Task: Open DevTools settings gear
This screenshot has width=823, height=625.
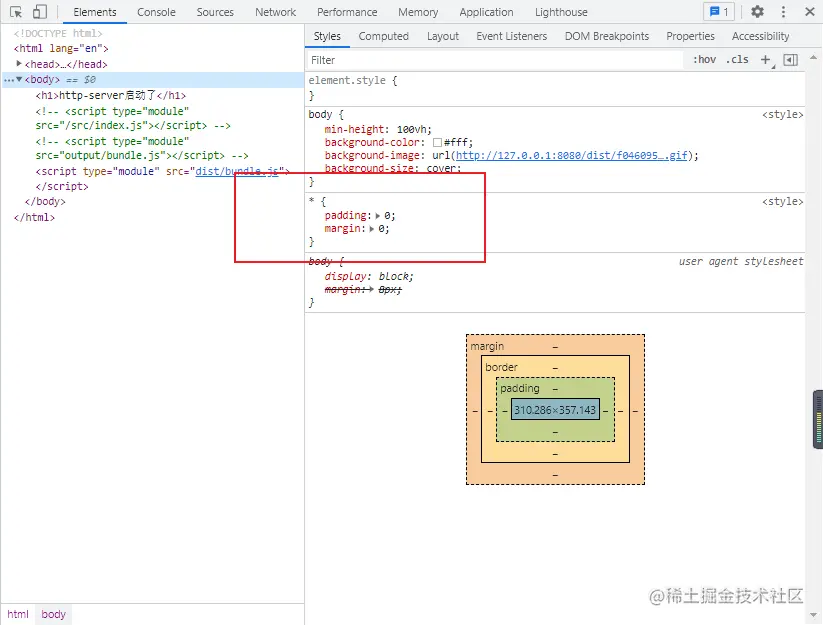Action: tap(757, 12)
